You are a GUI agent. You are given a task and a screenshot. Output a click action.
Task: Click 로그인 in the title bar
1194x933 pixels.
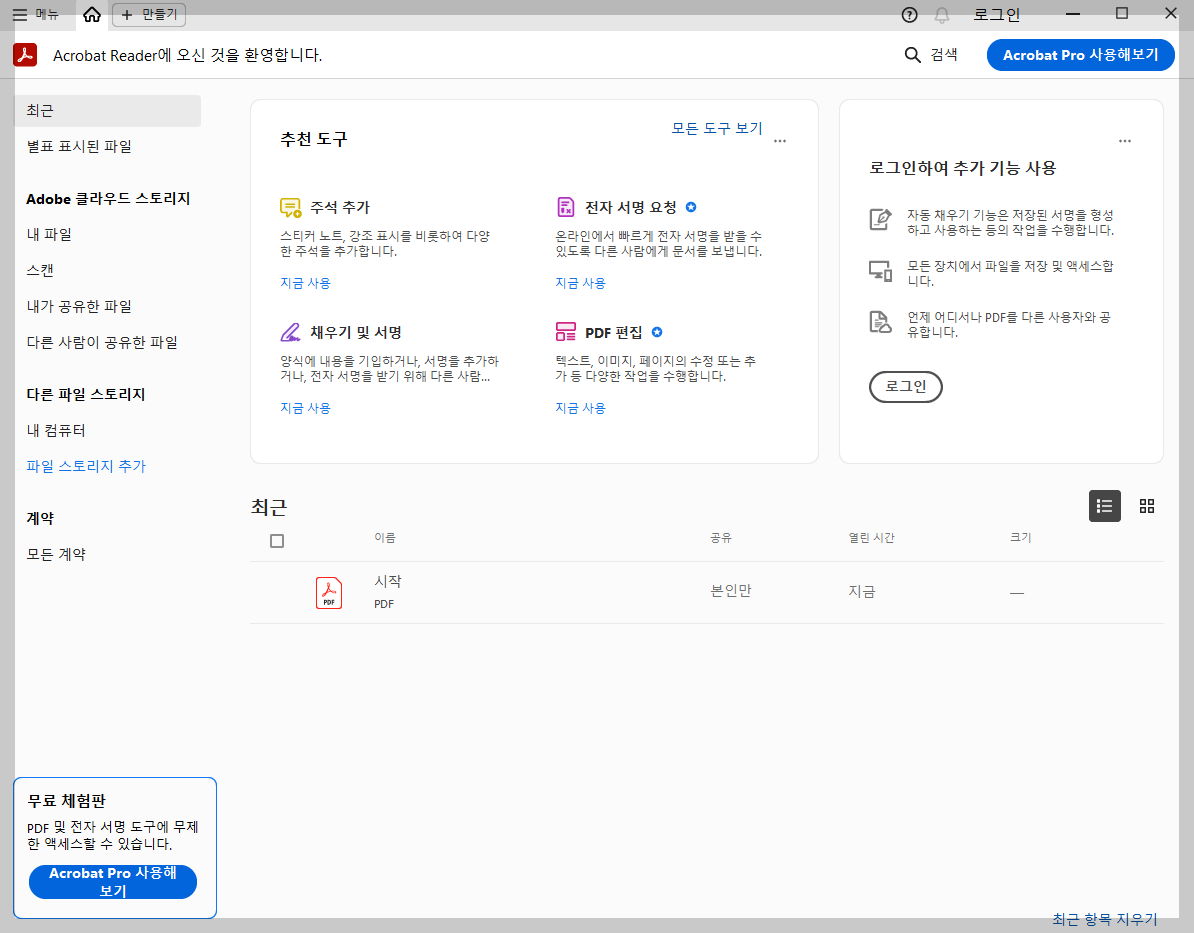996,14
